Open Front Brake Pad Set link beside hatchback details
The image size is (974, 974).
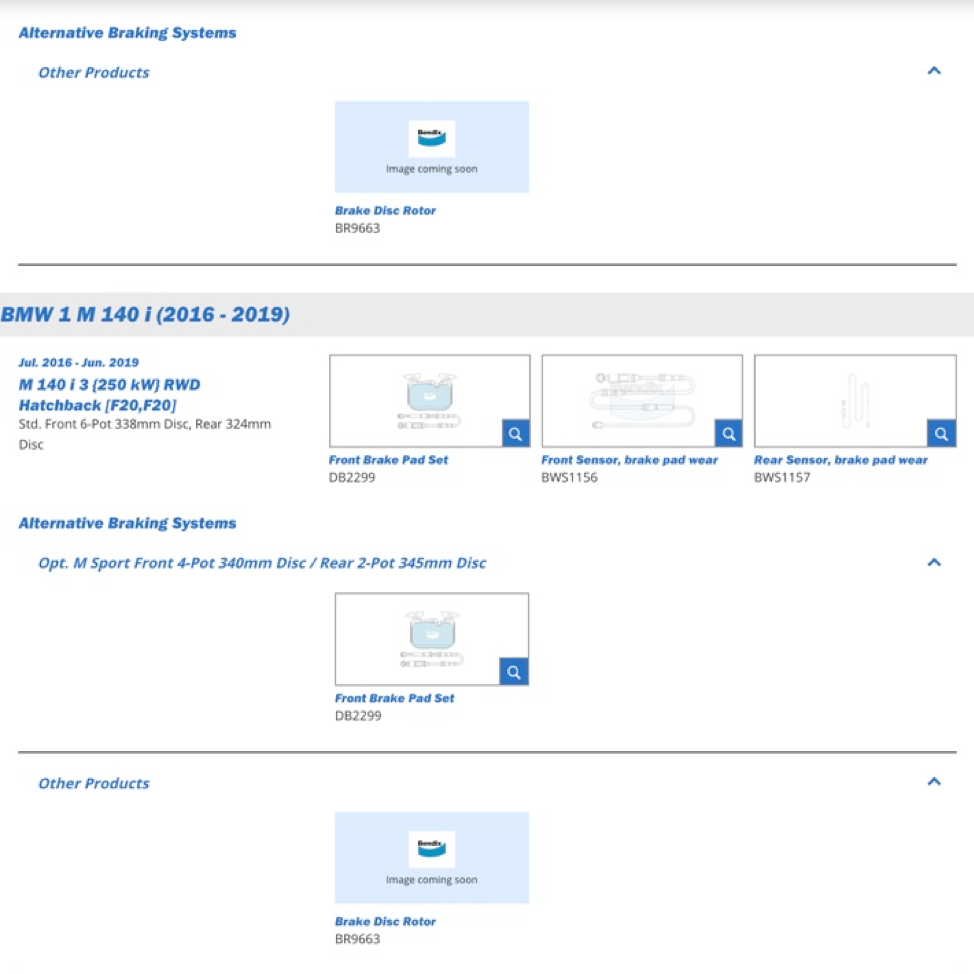tap(388, 460)
